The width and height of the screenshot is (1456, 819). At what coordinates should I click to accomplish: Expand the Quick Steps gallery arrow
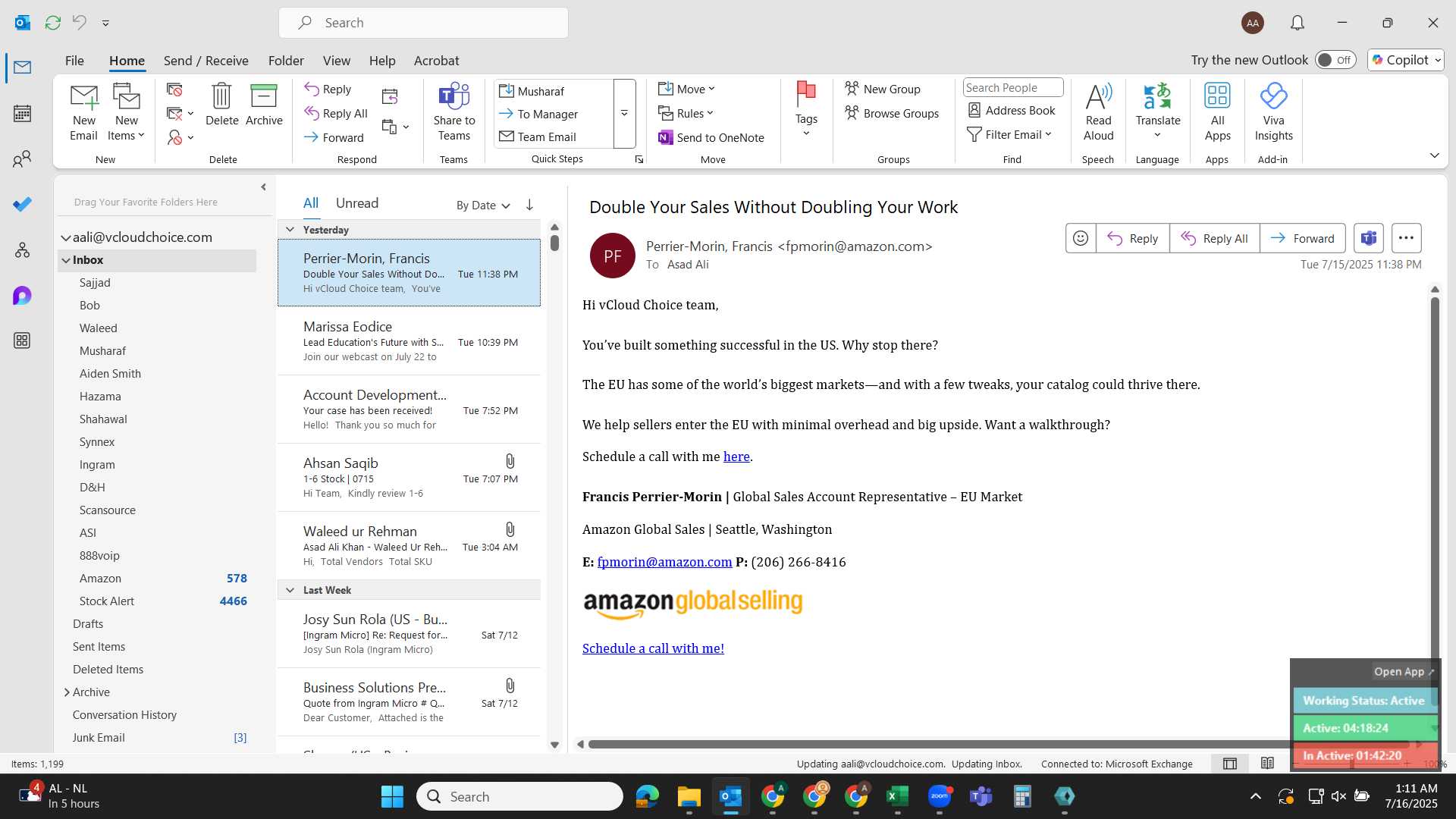(x=624, y=114)
